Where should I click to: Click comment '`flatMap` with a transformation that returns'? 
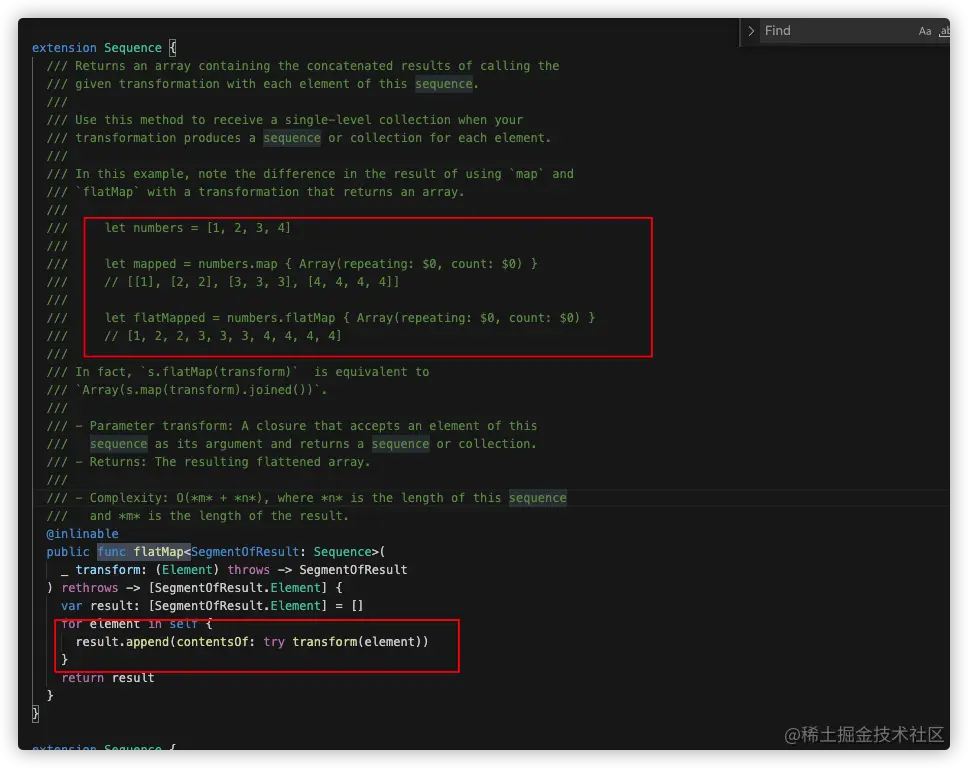coord(255,192)
